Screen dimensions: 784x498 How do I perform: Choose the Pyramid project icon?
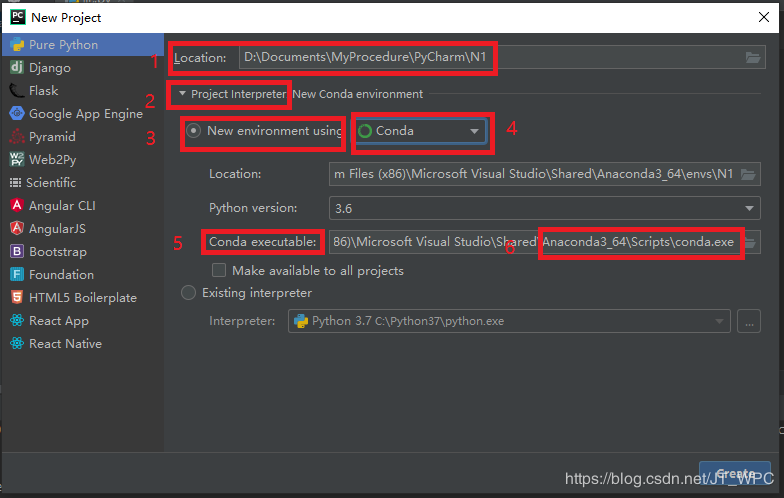pos(17,136)
